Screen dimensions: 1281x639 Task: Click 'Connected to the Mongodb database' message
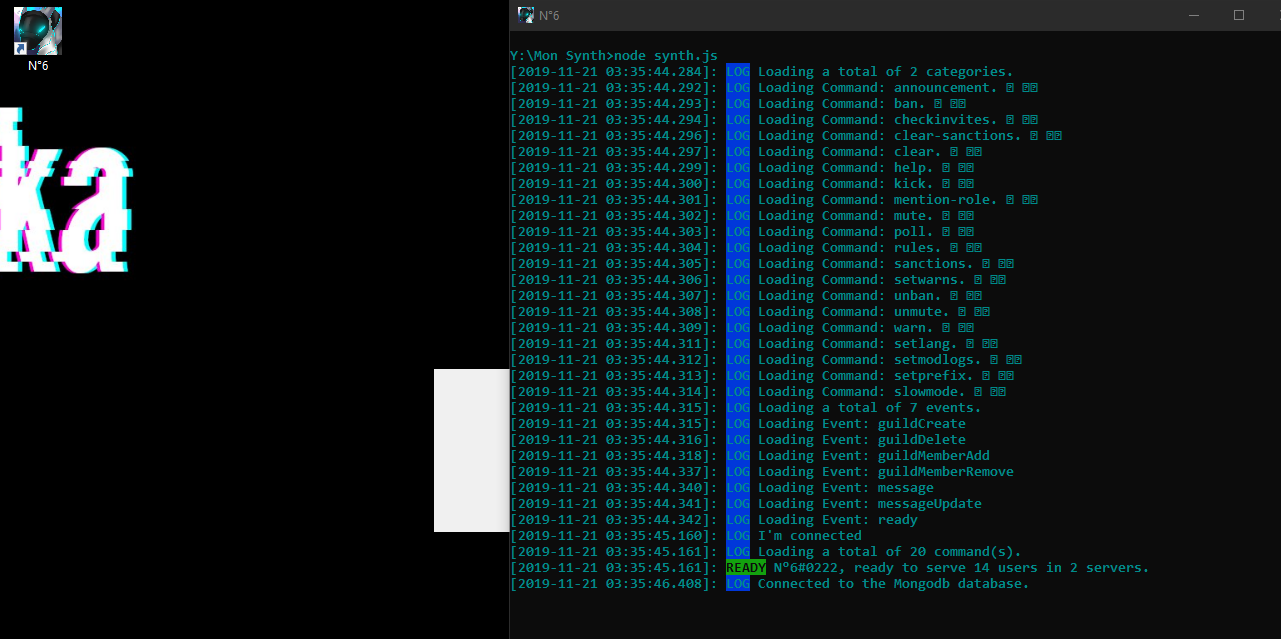click(x=893, y=584)
